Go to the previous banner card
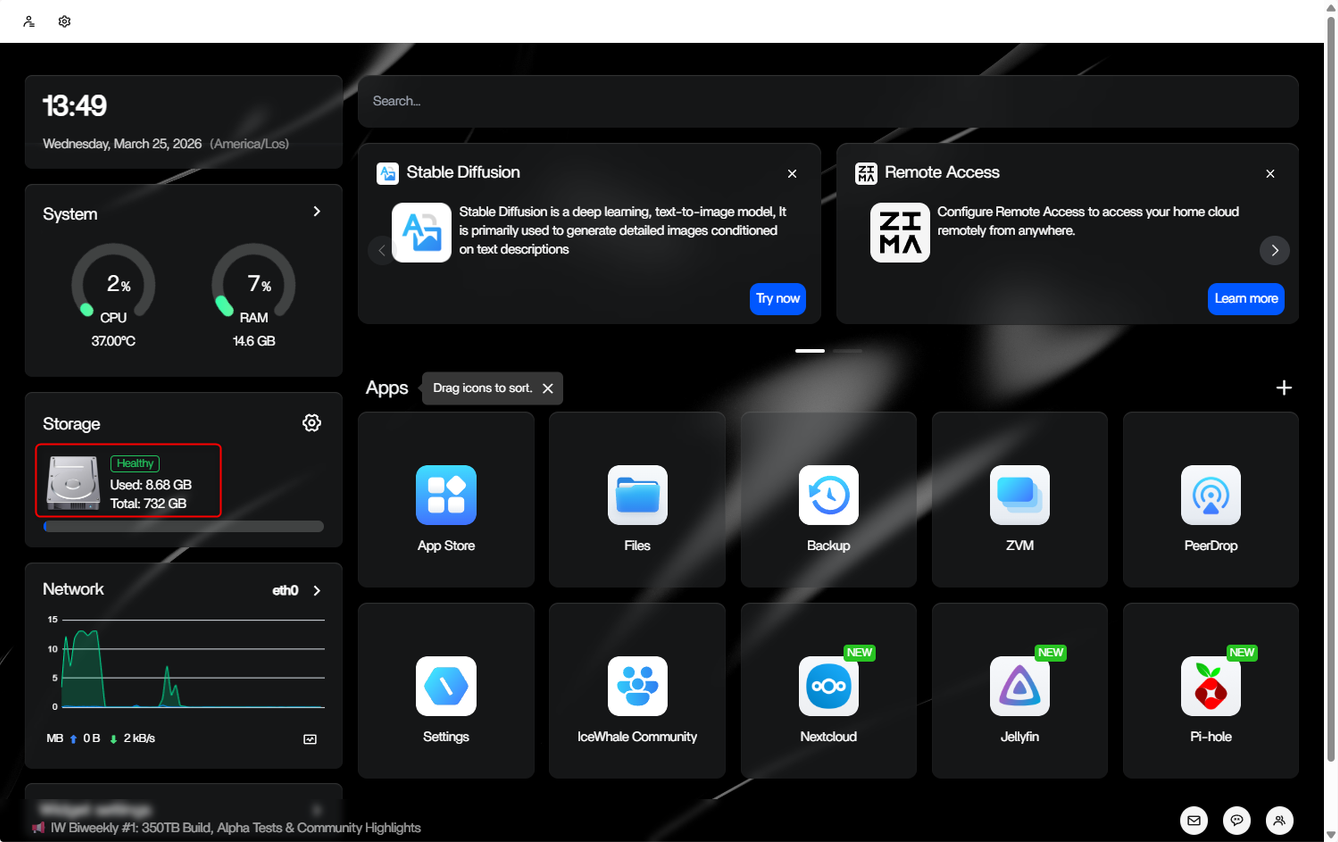The image size is (1338, 842). [382, 250]
